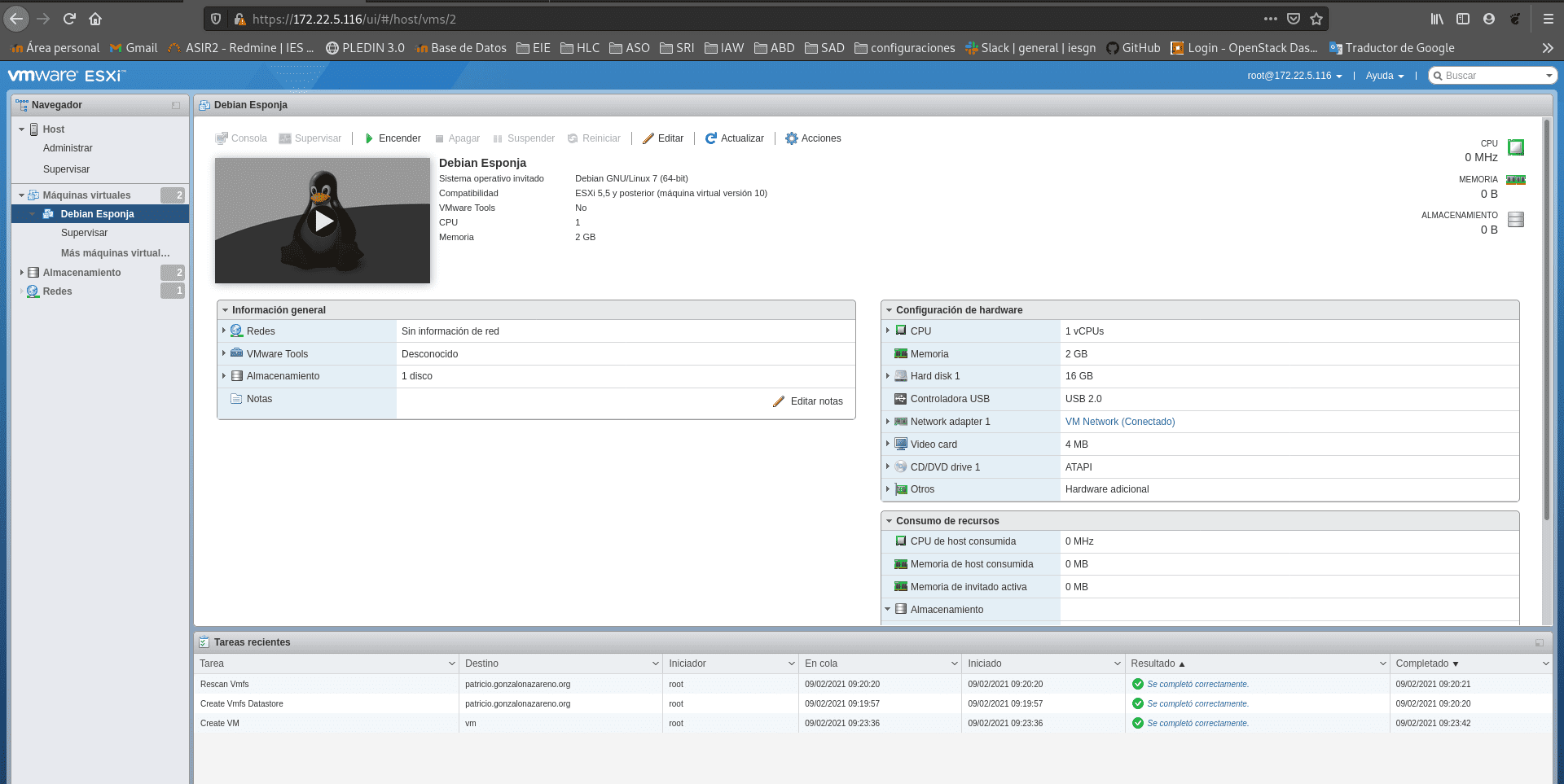Expand the Video card row
Viewport: 1564px width, 784px height.
[888, 444]
